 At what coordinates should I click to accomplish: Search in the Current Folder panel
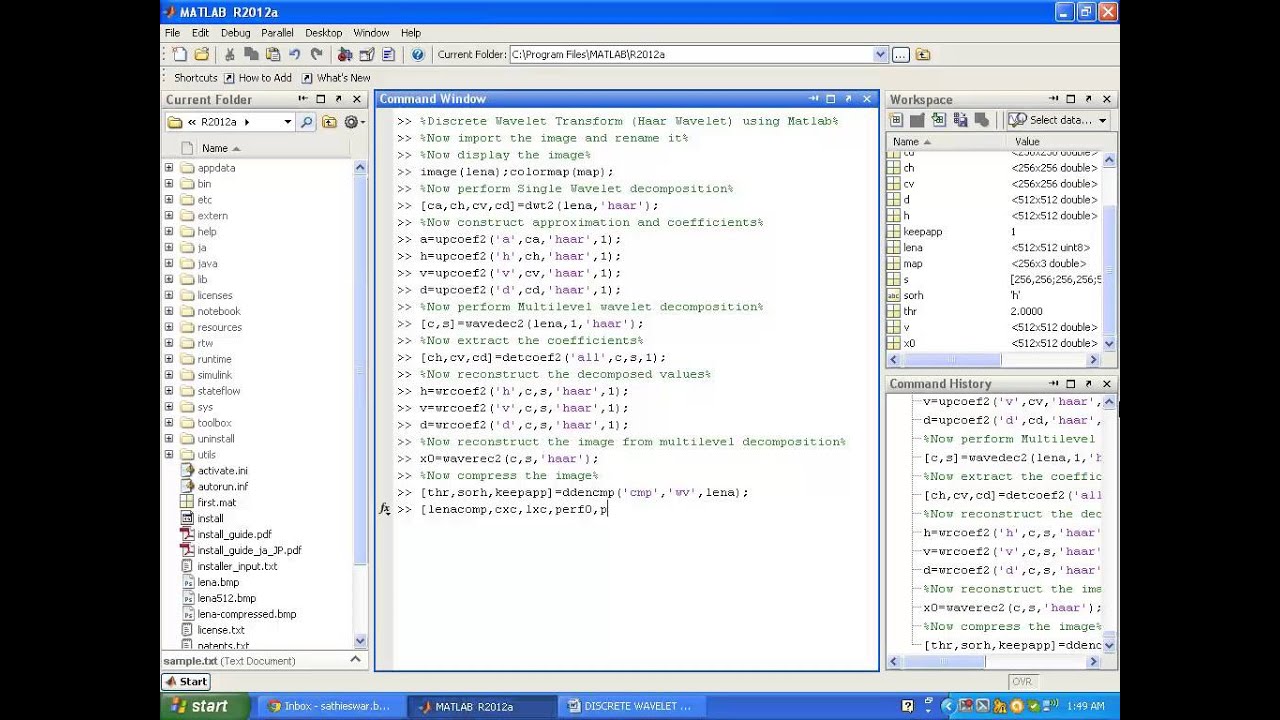[307, 122]
